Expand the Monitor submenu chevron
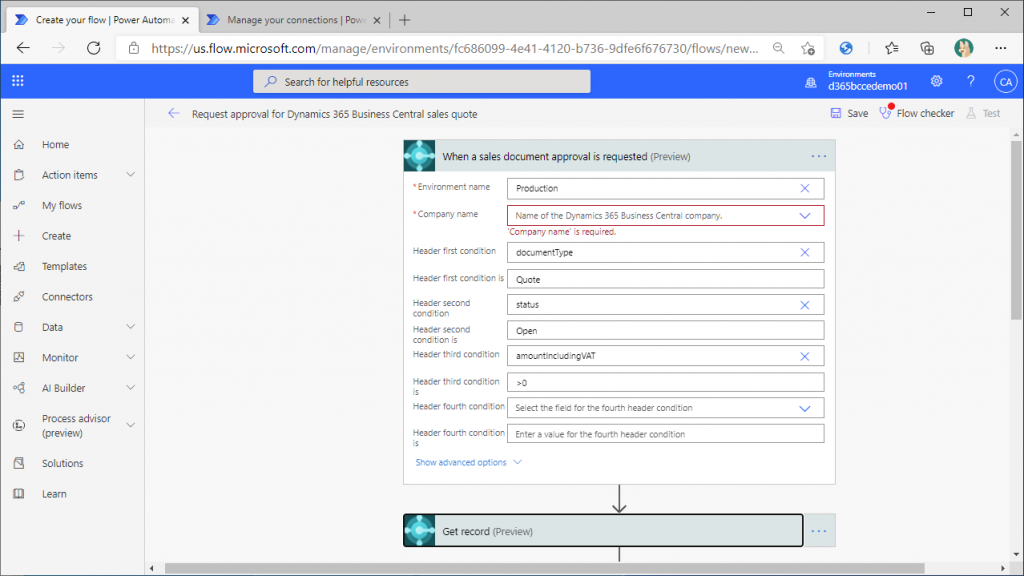Image resolution: width=1024 pixels, height=576 pixels. pyautogui.click(x=131, y=357)
